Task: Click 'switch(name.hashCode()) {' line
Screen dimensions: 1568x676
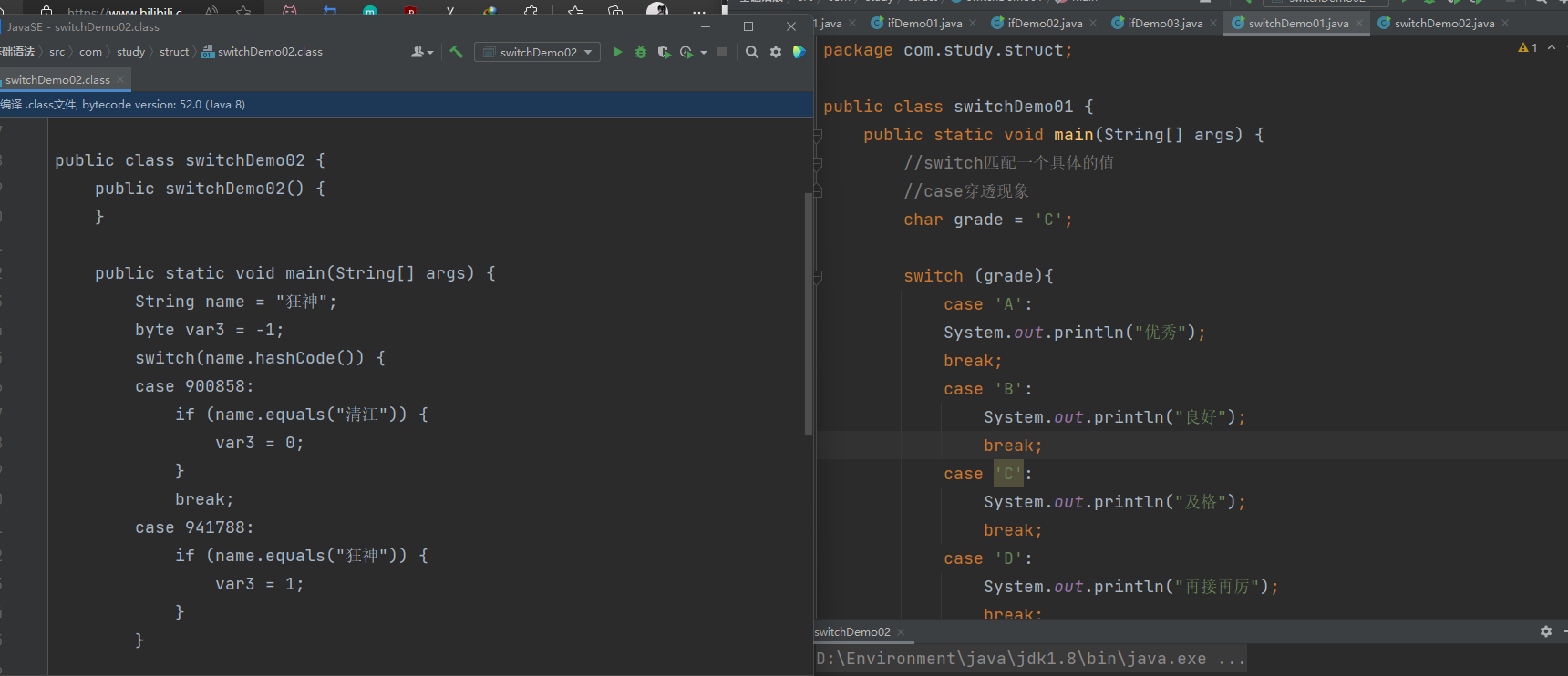Action: [x=260, y=358]
